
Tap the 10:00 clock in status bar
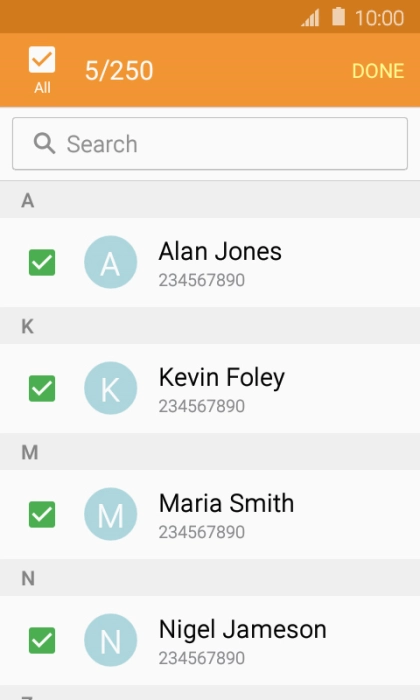(x=379, y=18)
